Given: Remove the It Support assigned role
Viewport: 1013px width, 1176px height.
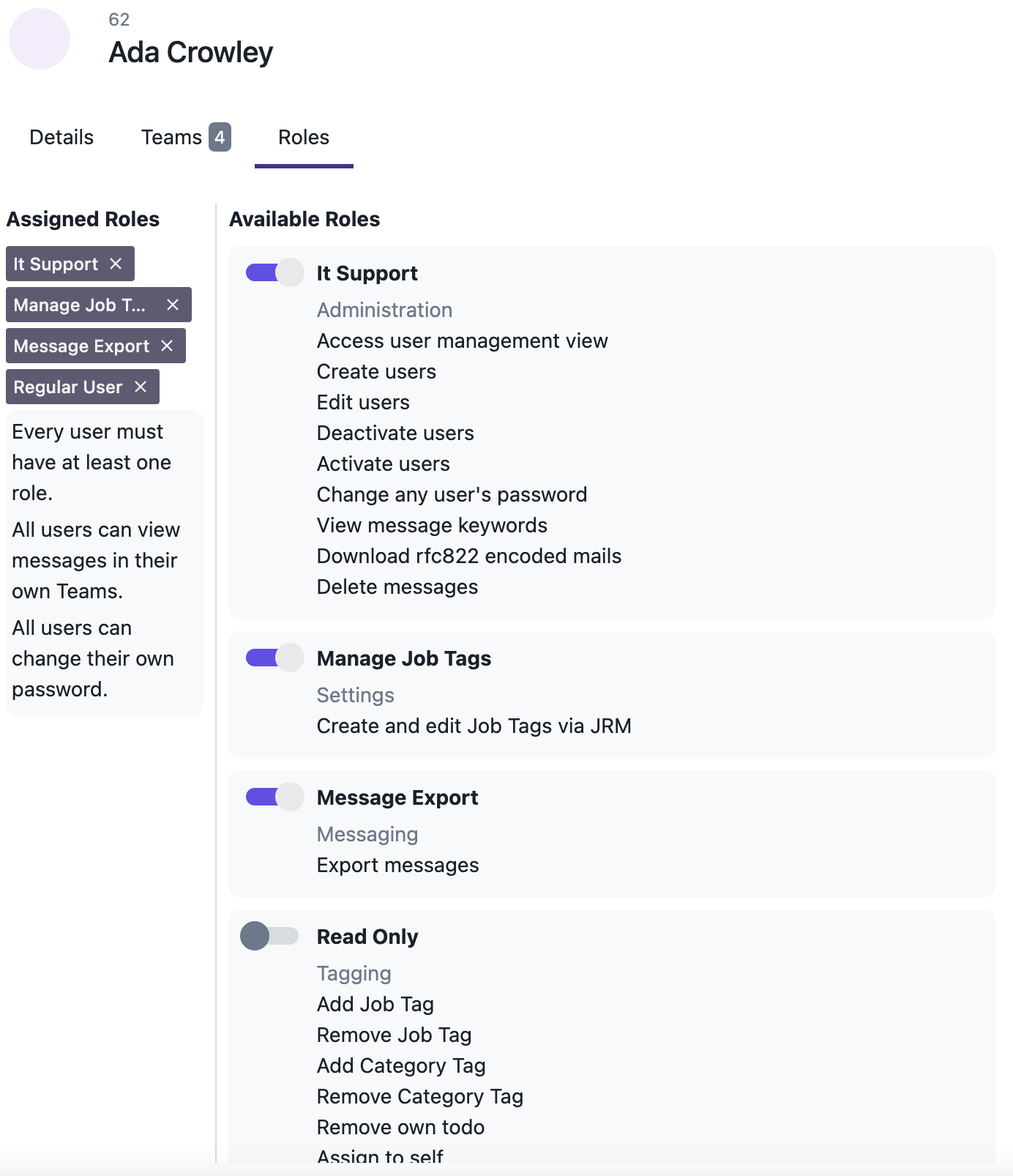Looking at the screenshot, I should point(116,264).
